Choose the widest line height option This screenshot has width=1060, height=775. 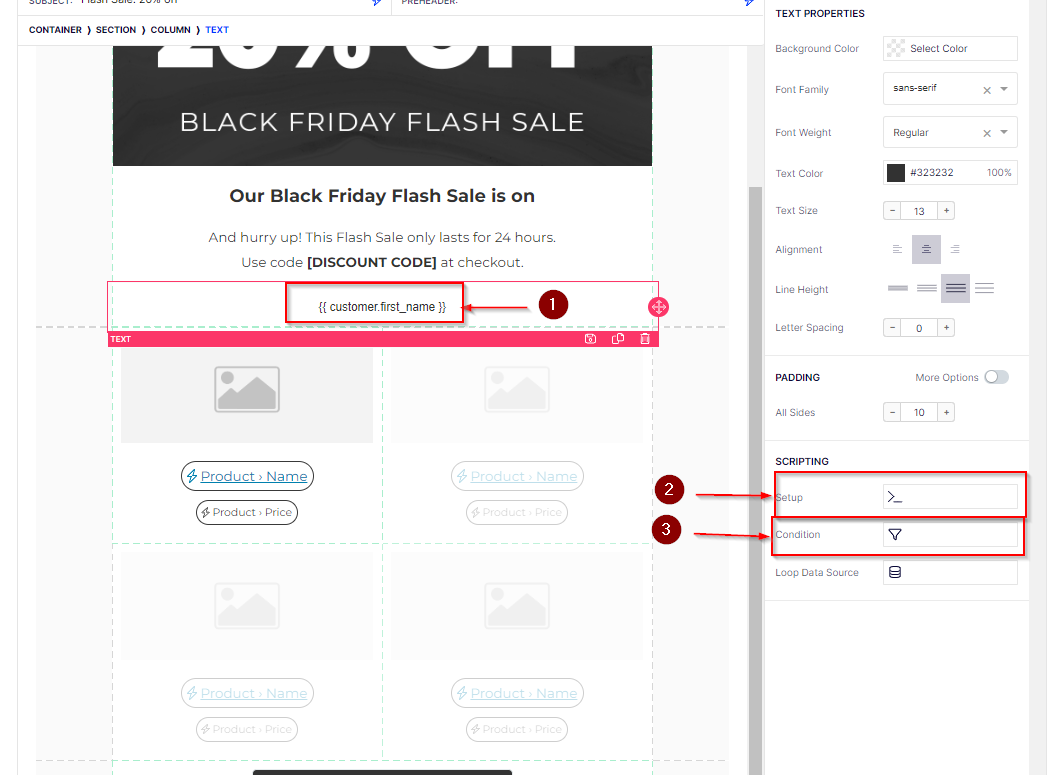click(x=985, y=289)
